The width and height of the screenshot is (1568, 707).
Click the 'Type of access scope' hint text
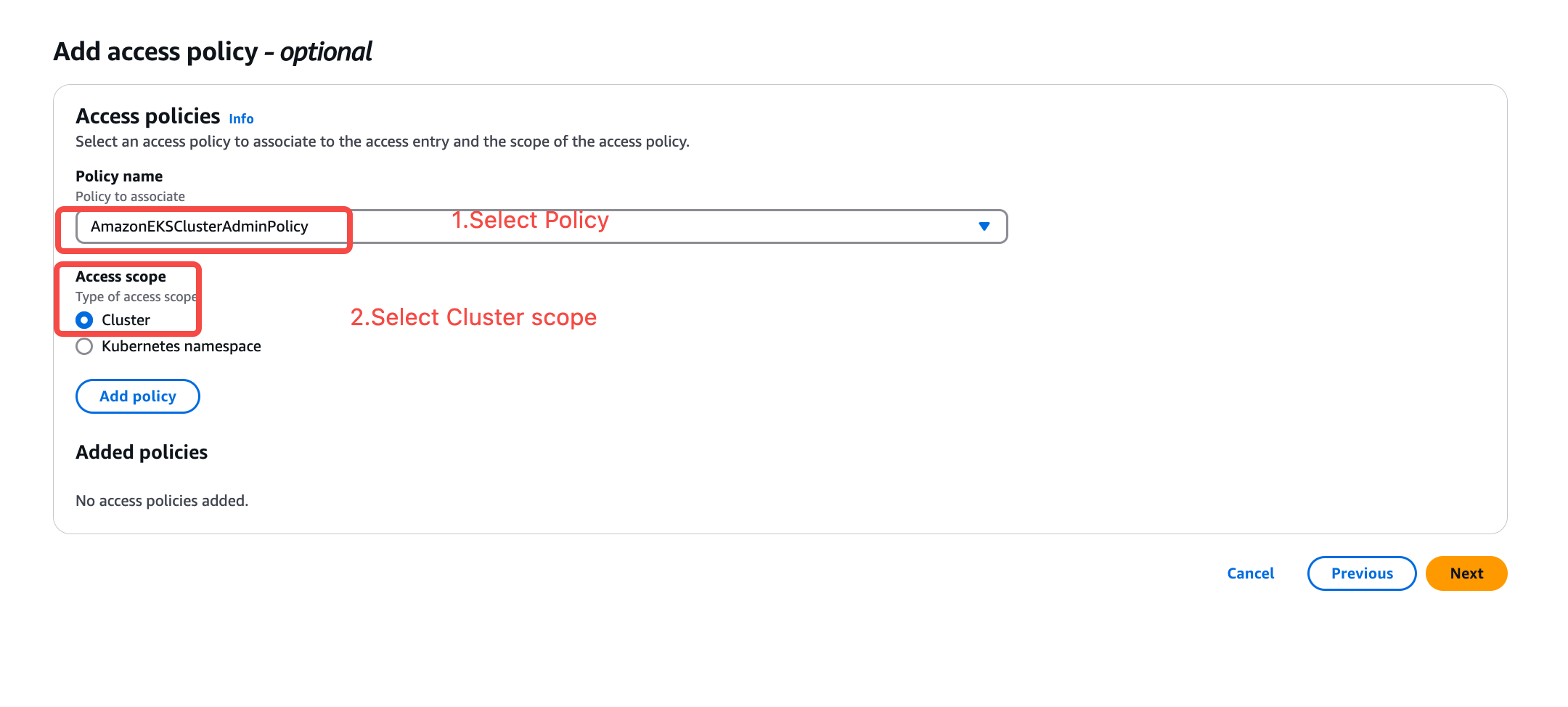pos(136,297)
